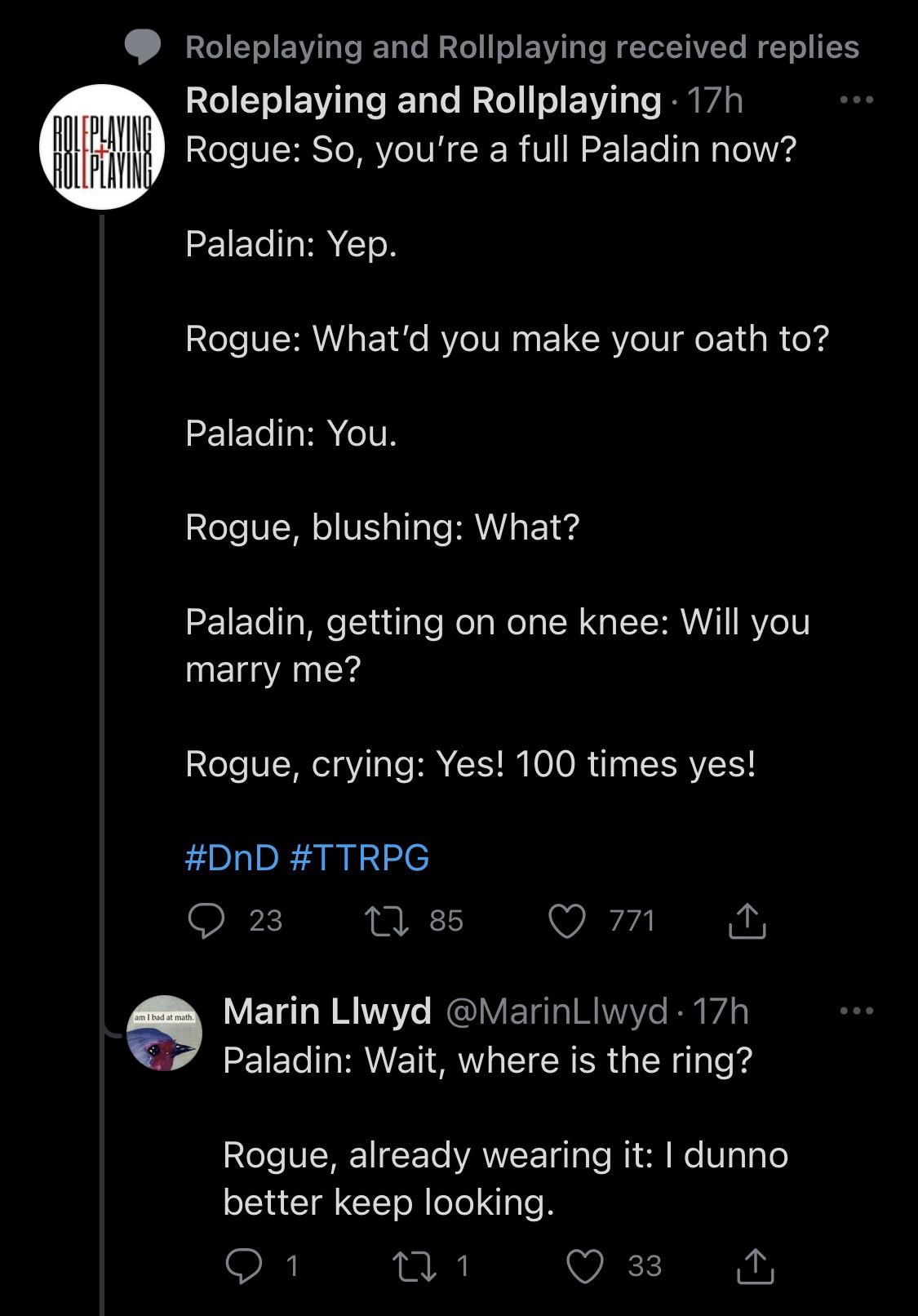Open more options on Marin Llwyd's reply

coord(857,1011)
